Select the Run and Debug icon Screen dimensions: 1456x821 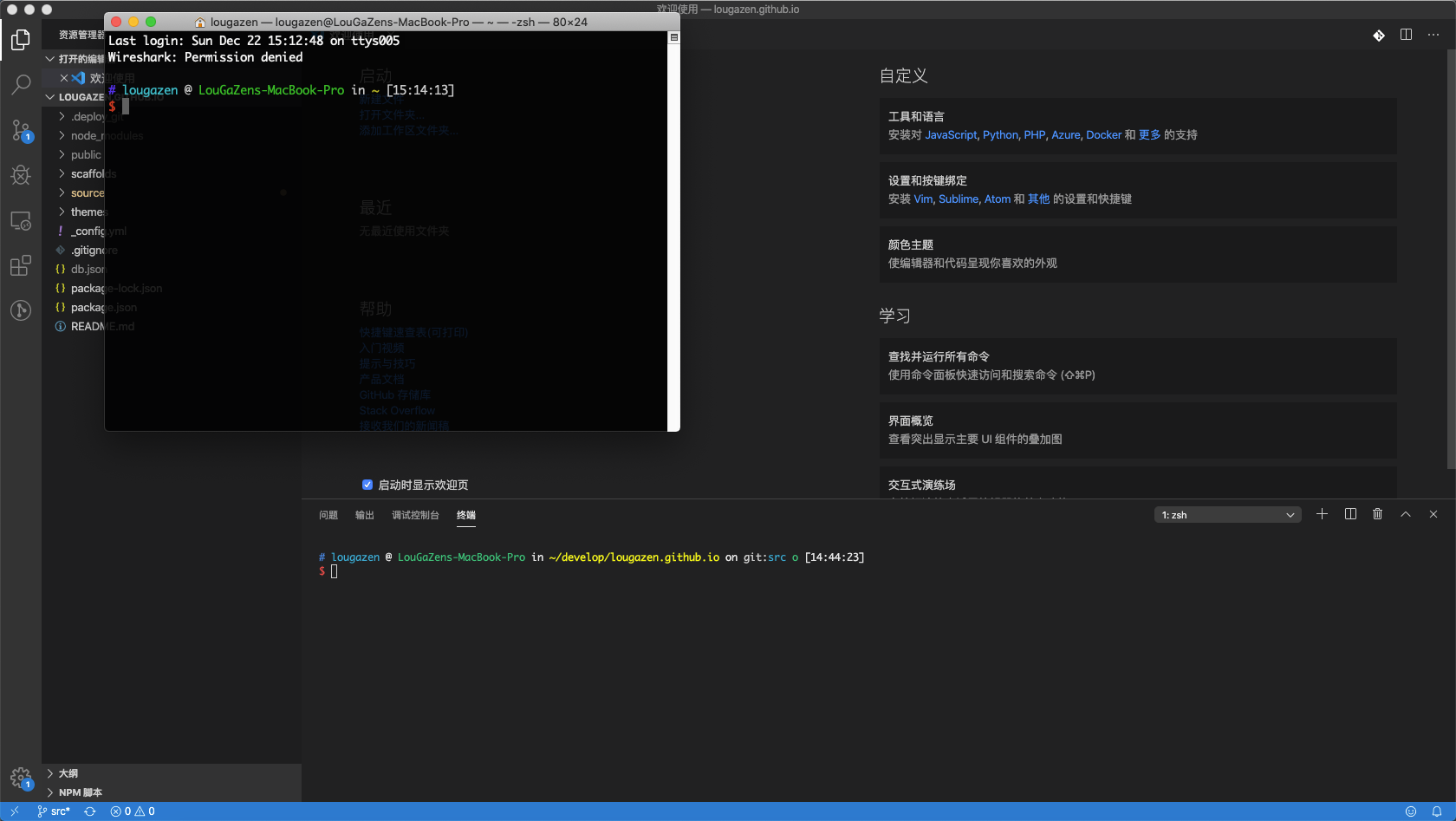click(21, 175)
